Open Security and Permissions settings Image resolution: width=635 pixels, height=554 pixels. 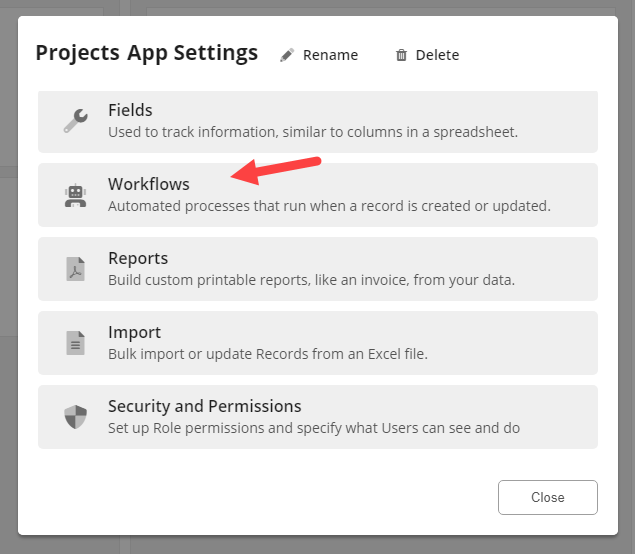point(318,417)
